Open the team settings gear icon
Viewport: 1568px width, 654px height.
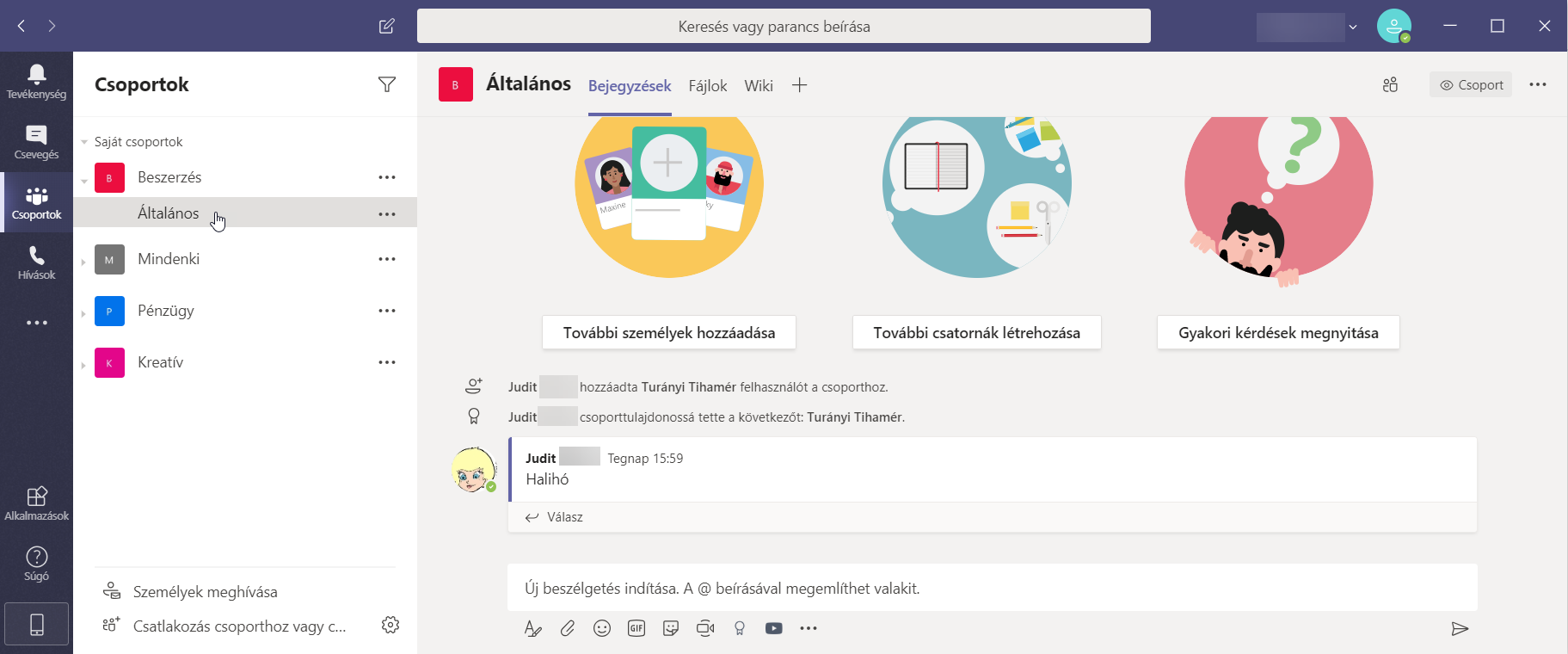coord(390,625)
